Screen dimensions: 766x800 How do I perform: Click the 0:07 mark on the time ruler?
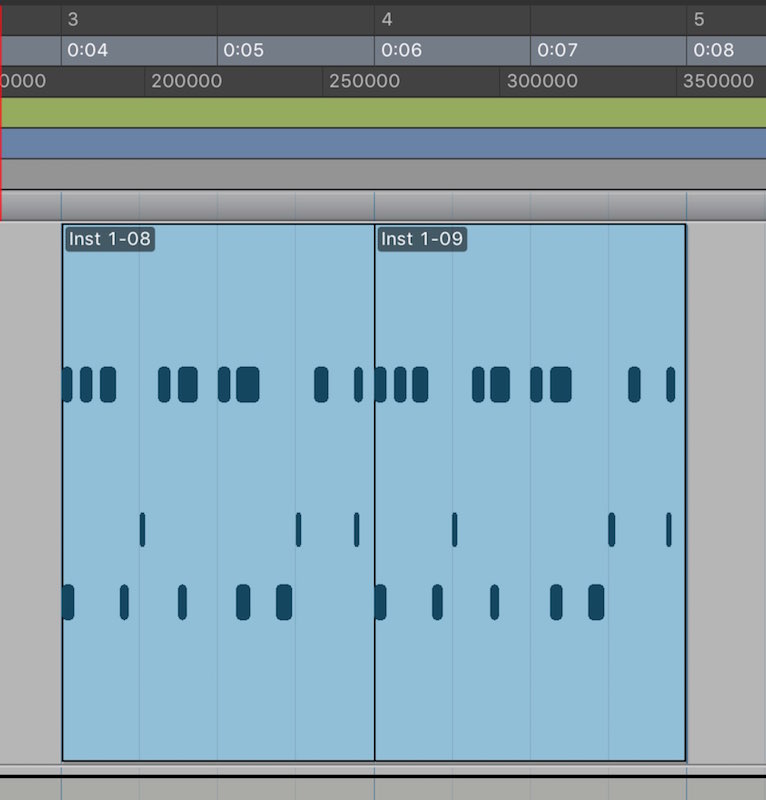(558, 50)
